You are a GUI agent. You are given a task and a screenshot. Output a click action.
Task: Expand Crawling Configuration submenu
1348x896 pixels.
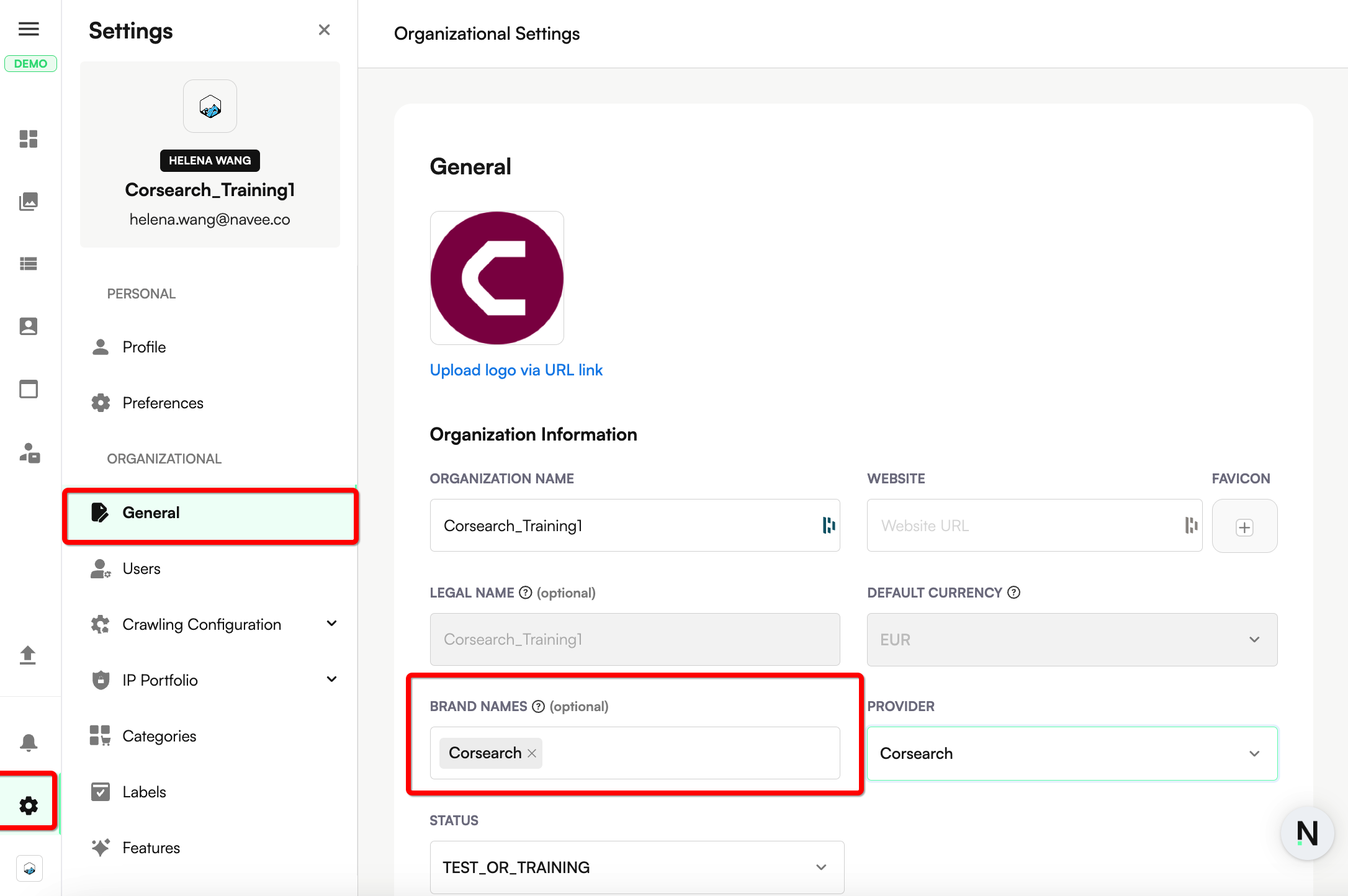[x=332, y=624]
